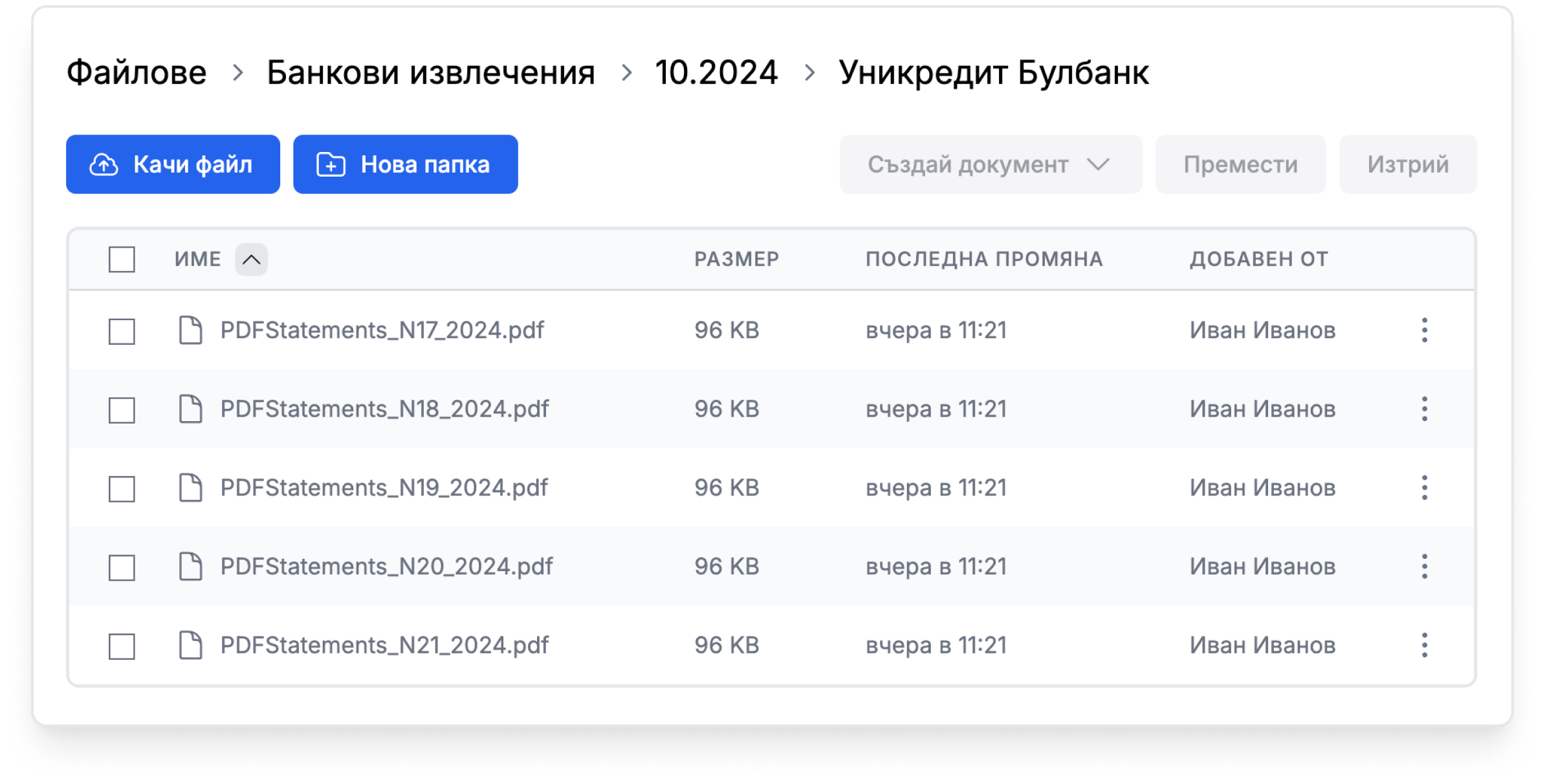Click the ПОСЛЕДНА ПРОМЯНА column header

click(x=984, y=259)
